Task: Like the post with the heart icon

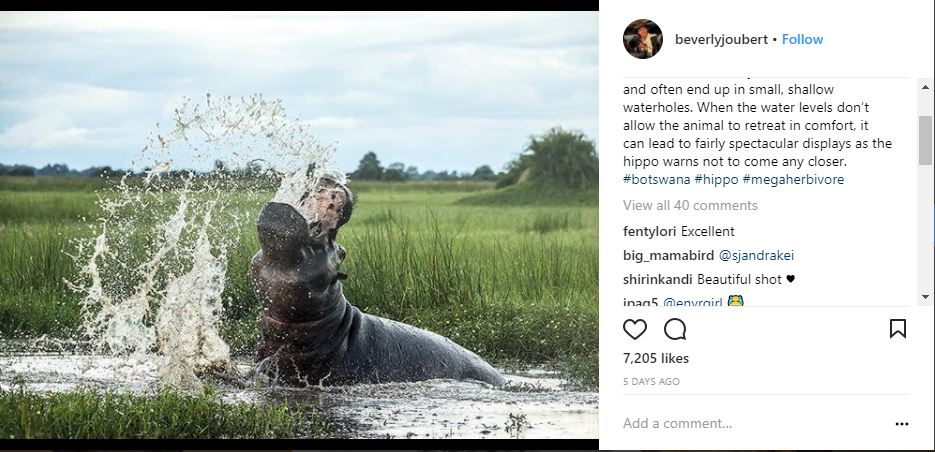Action: pyautogui.click(x=635, y=329)
